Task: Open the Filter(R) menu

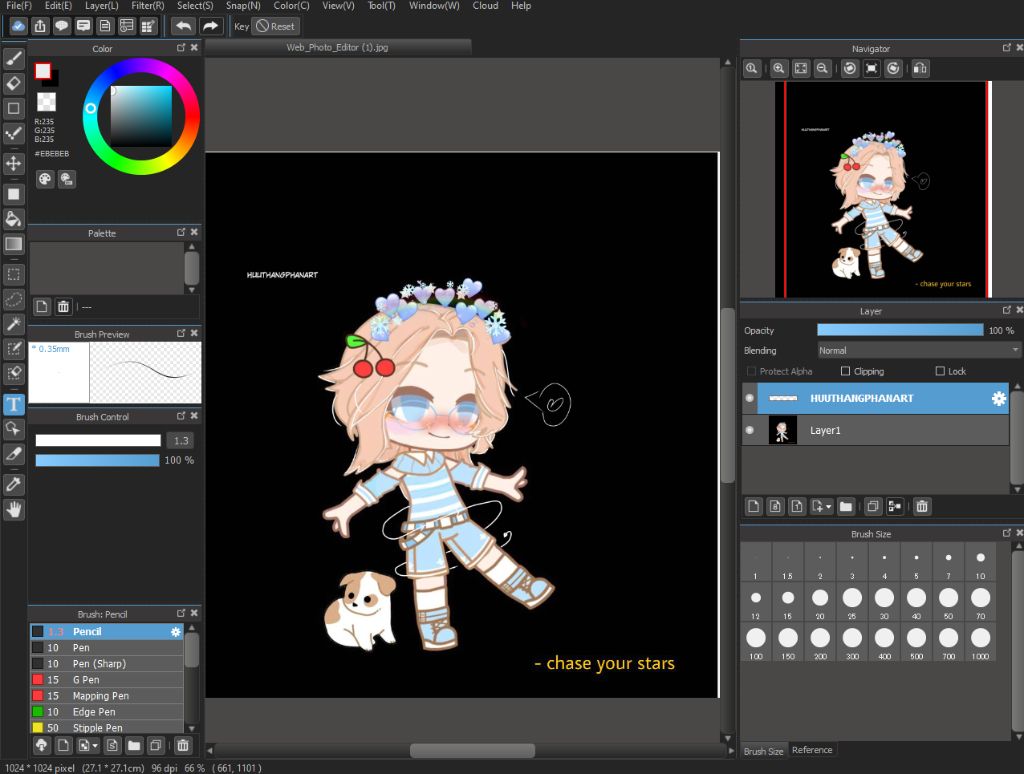Action: (148, 6)
